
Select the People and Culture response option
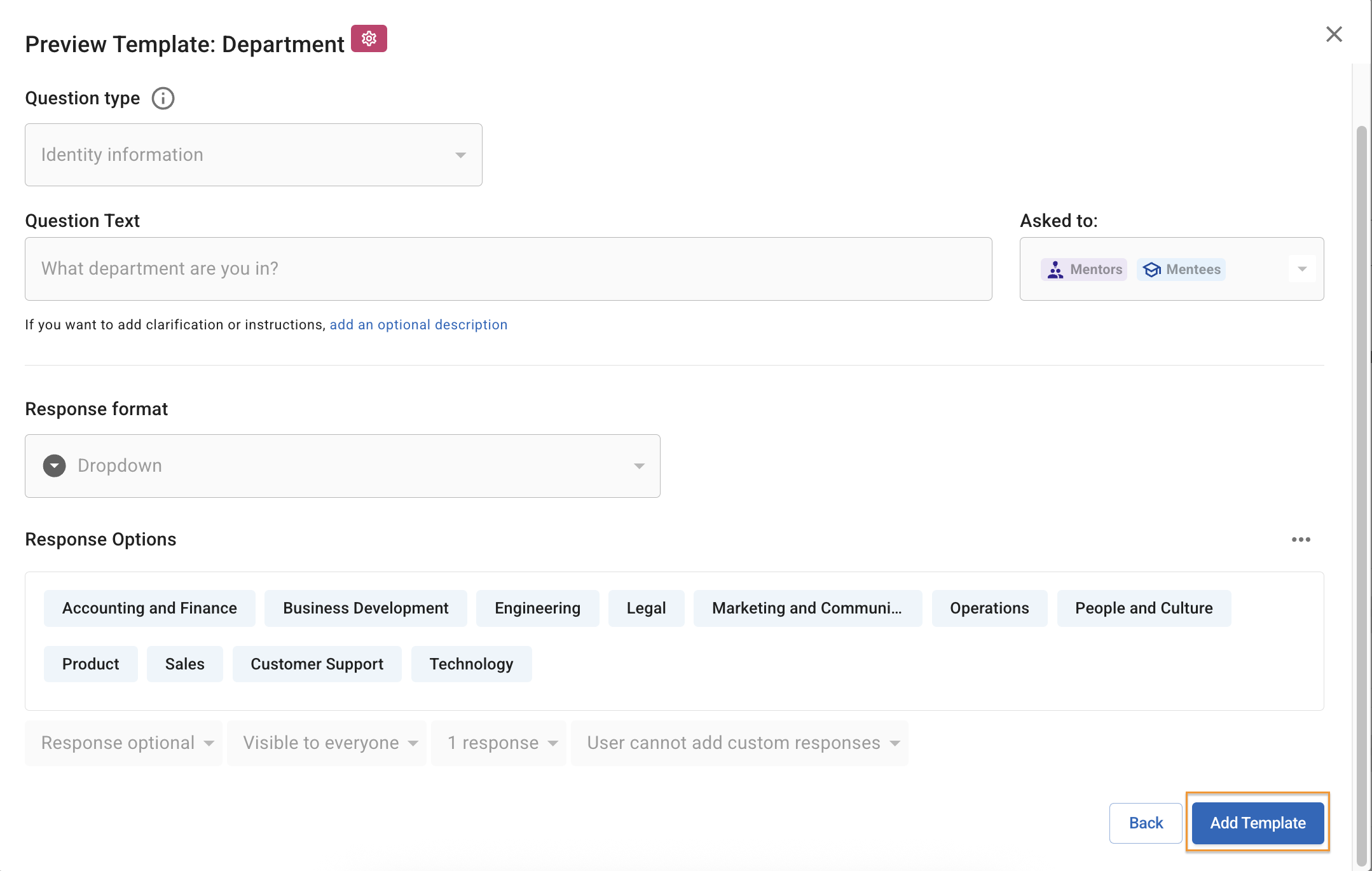1143,608
